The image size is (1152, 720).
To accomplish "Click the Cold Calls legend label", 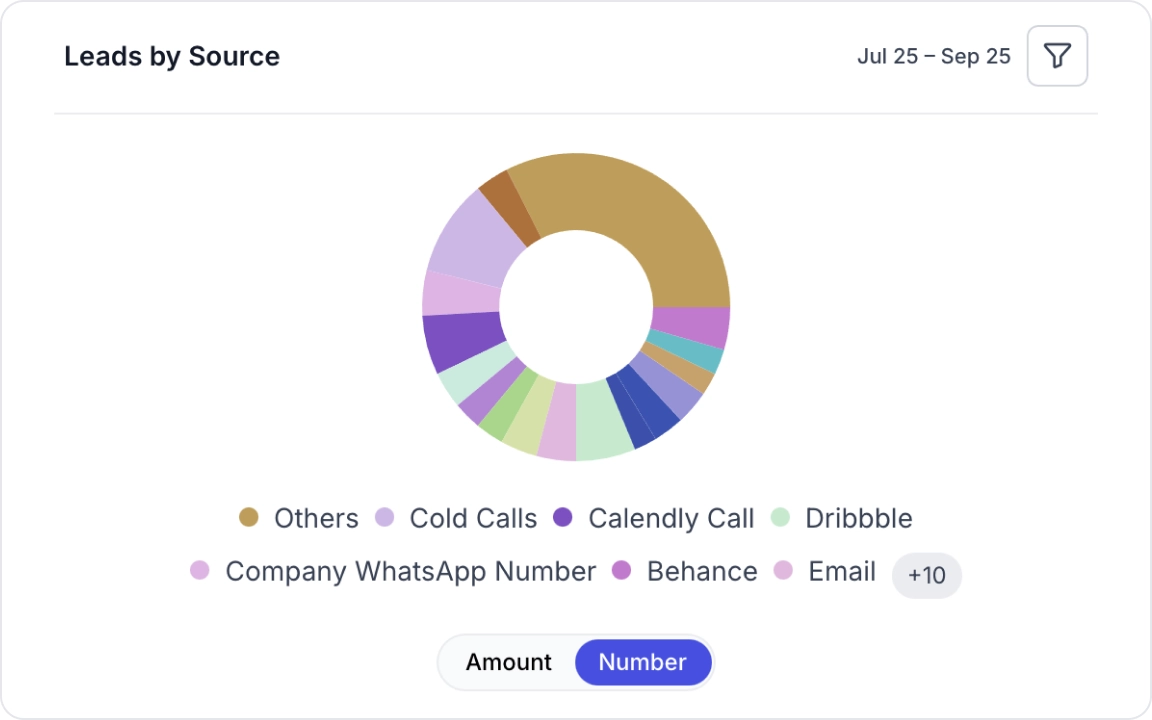I will [x=473, y=518].
